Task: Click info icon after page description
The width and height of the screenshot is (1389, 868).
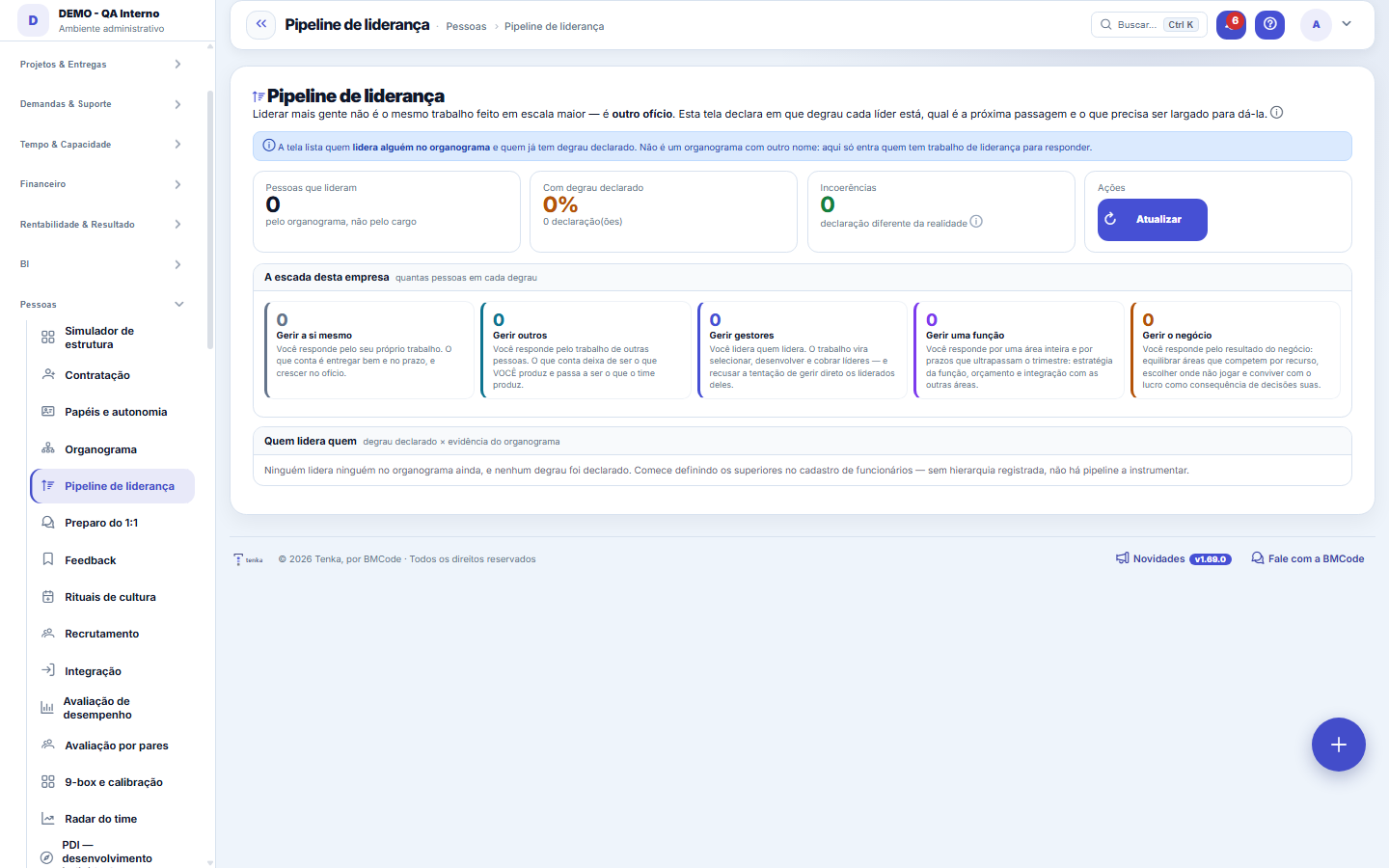Action: pos(1276,113)
